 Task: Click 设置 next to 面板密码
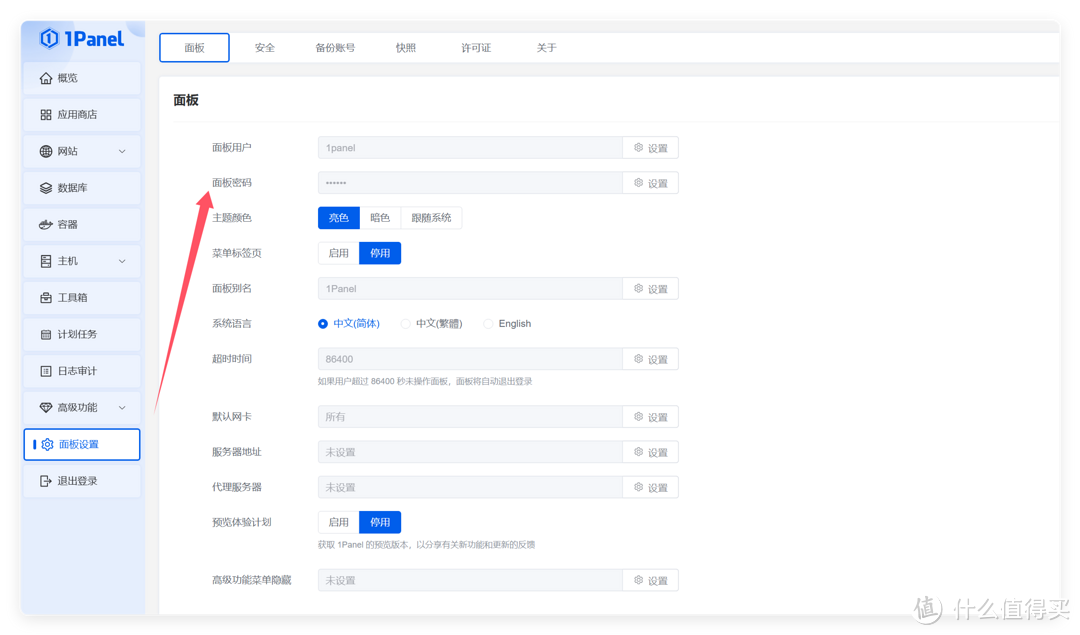point(650,182)
